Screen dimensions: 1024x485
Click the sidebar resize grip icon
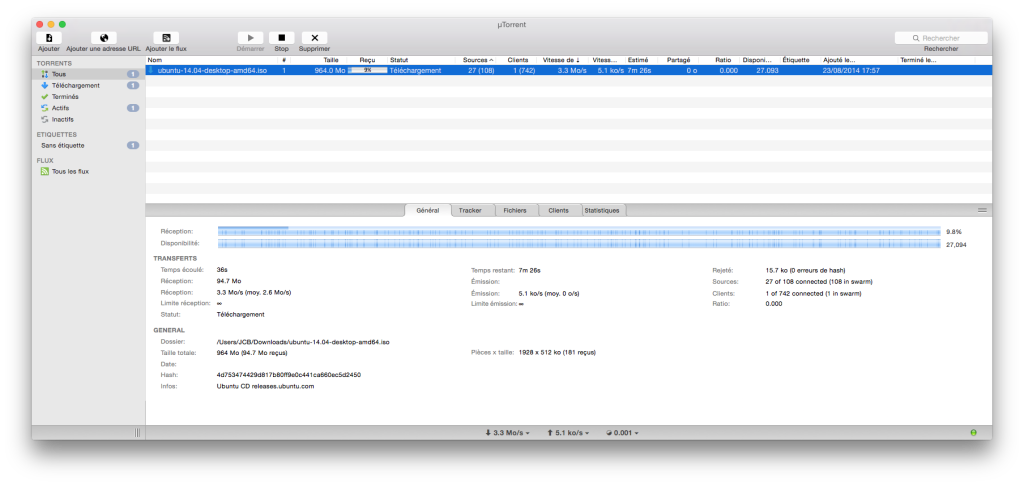point(137,433)
